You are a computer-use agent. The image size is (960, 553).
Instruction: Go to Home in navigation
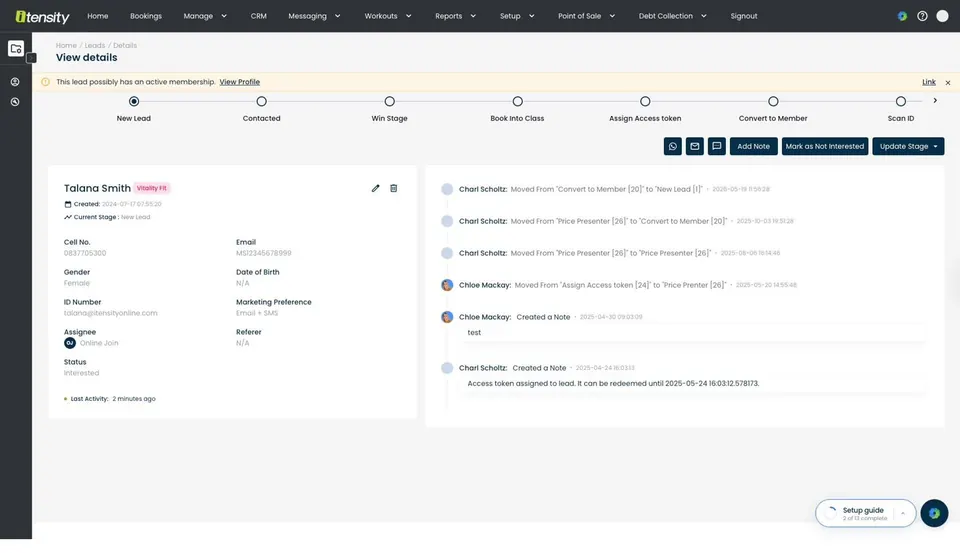97,16
